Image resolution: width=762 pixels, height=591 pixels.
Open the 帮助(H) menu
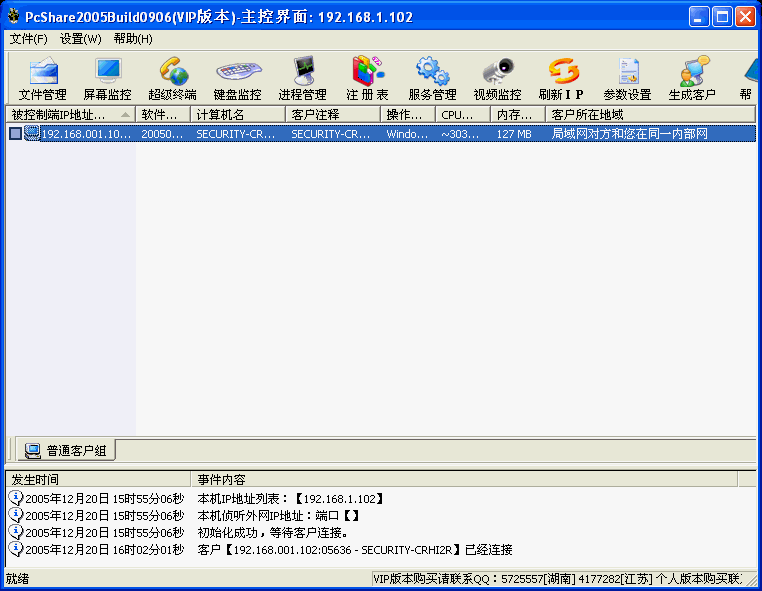click(133, 39)
